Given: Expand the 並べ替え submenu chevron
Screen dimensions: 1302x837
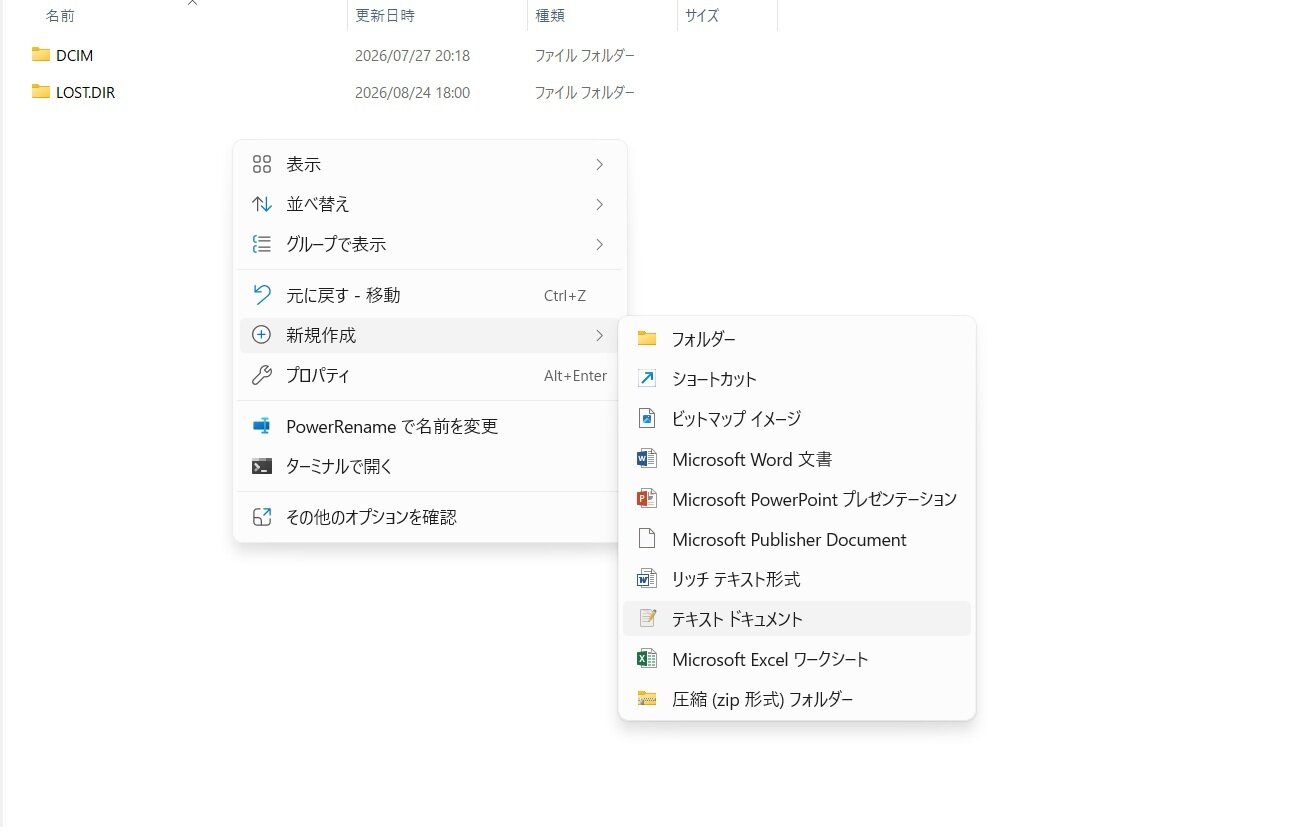Looking at the screenshot, I should (599, 204).
